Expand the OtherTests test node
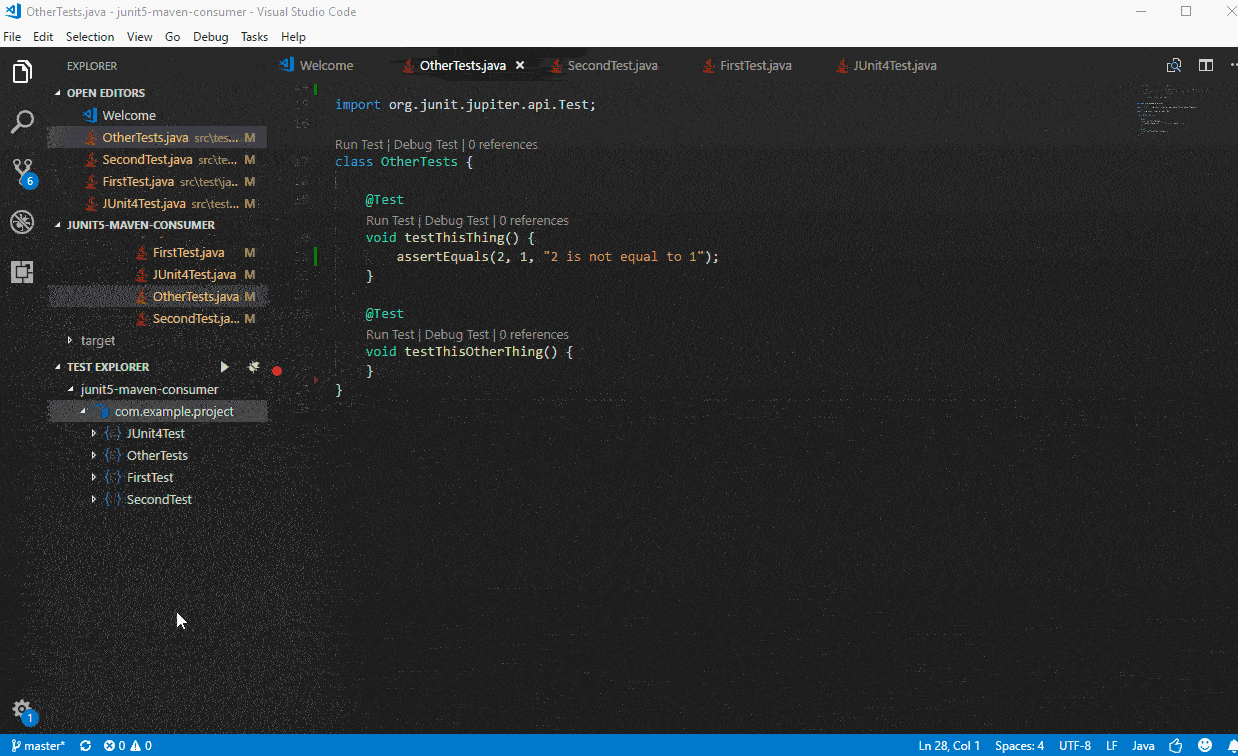Image resolution: width=1238 pixels, height=756 pixels. point(94,456)
